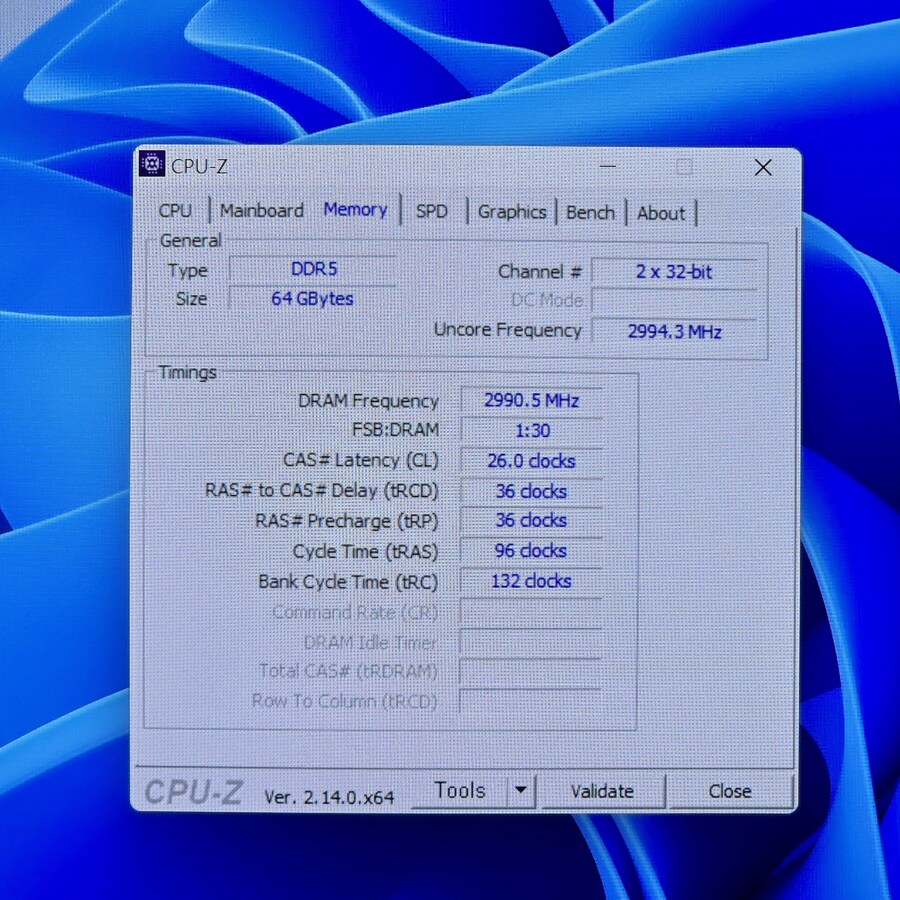Go to the SPD tab

point(432,211)
